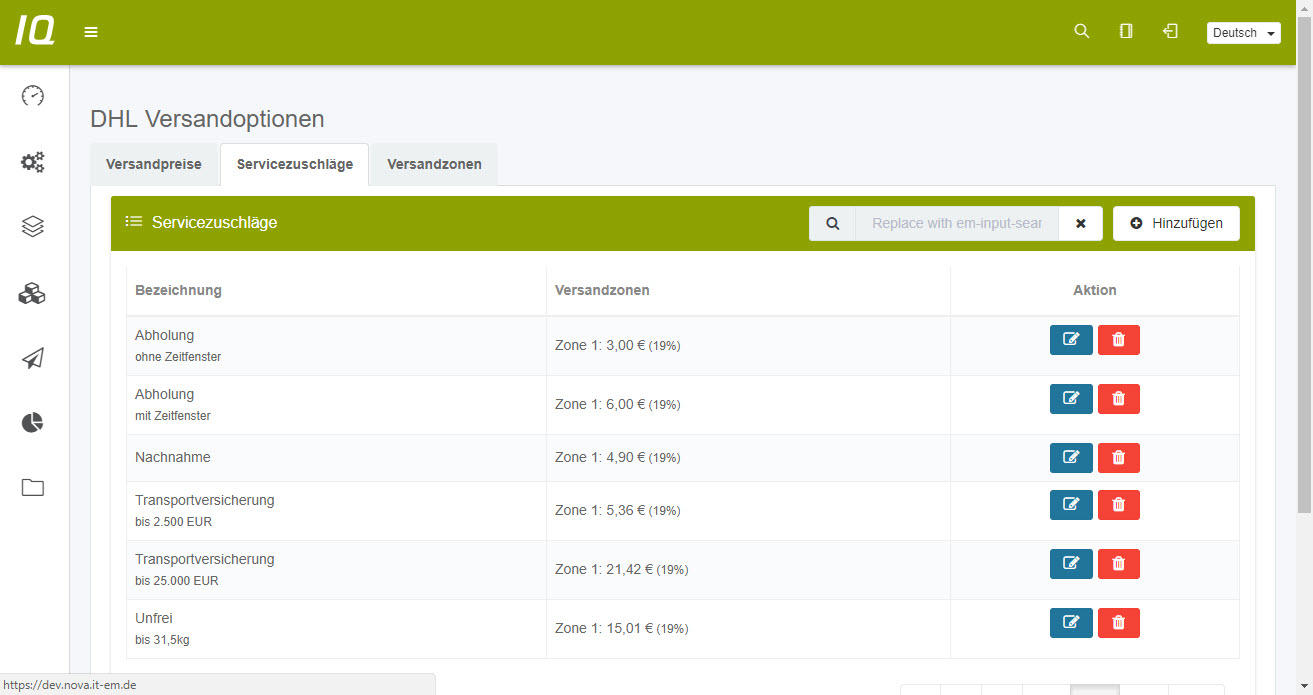The width and height of the screenshot is (1313, 695).
Task: Edit the Nachnahme surcharge entry
Action: point(1071,458)
